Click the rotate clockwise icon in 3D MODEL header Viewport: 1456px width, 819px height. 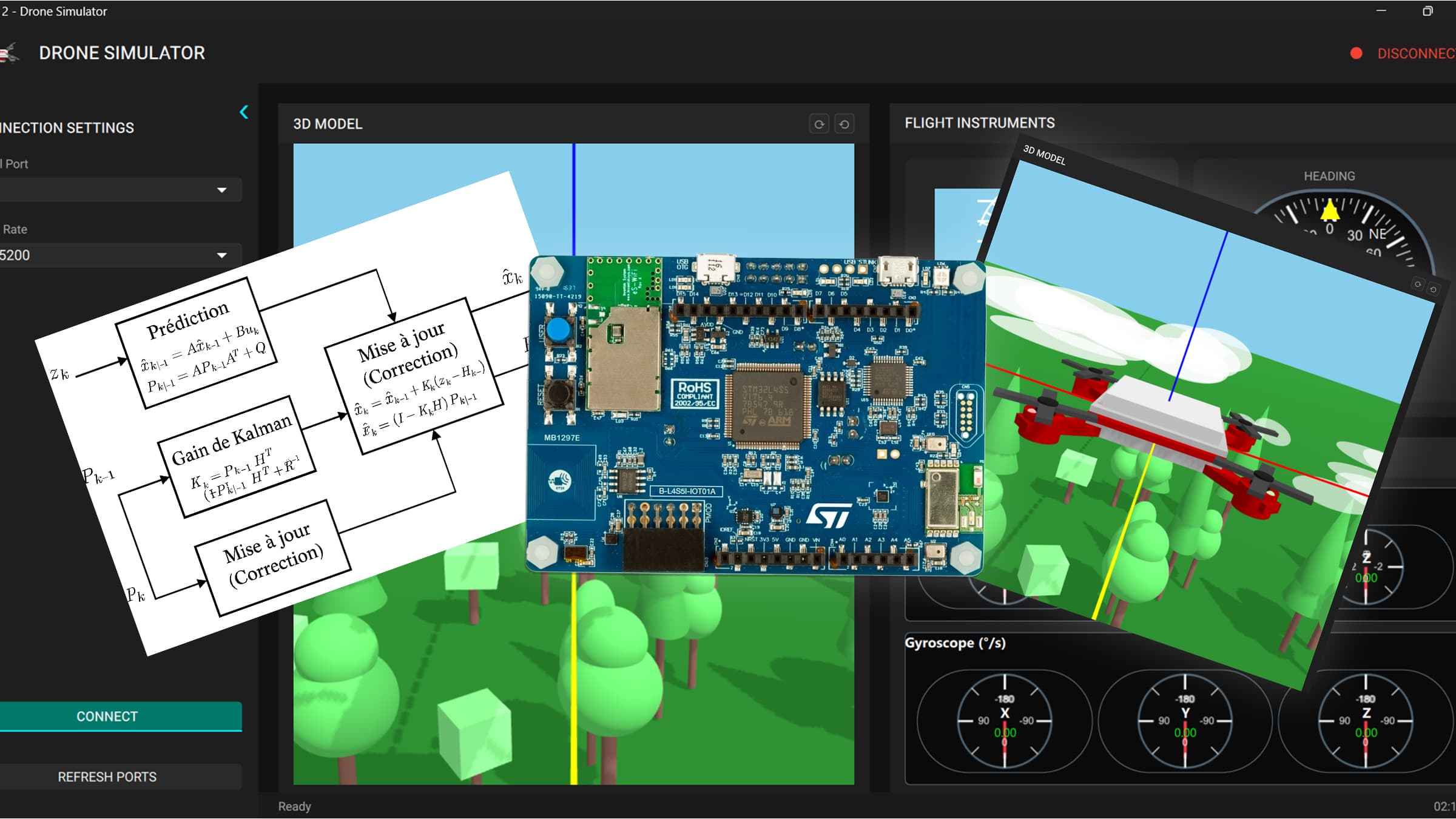(819, 124)
